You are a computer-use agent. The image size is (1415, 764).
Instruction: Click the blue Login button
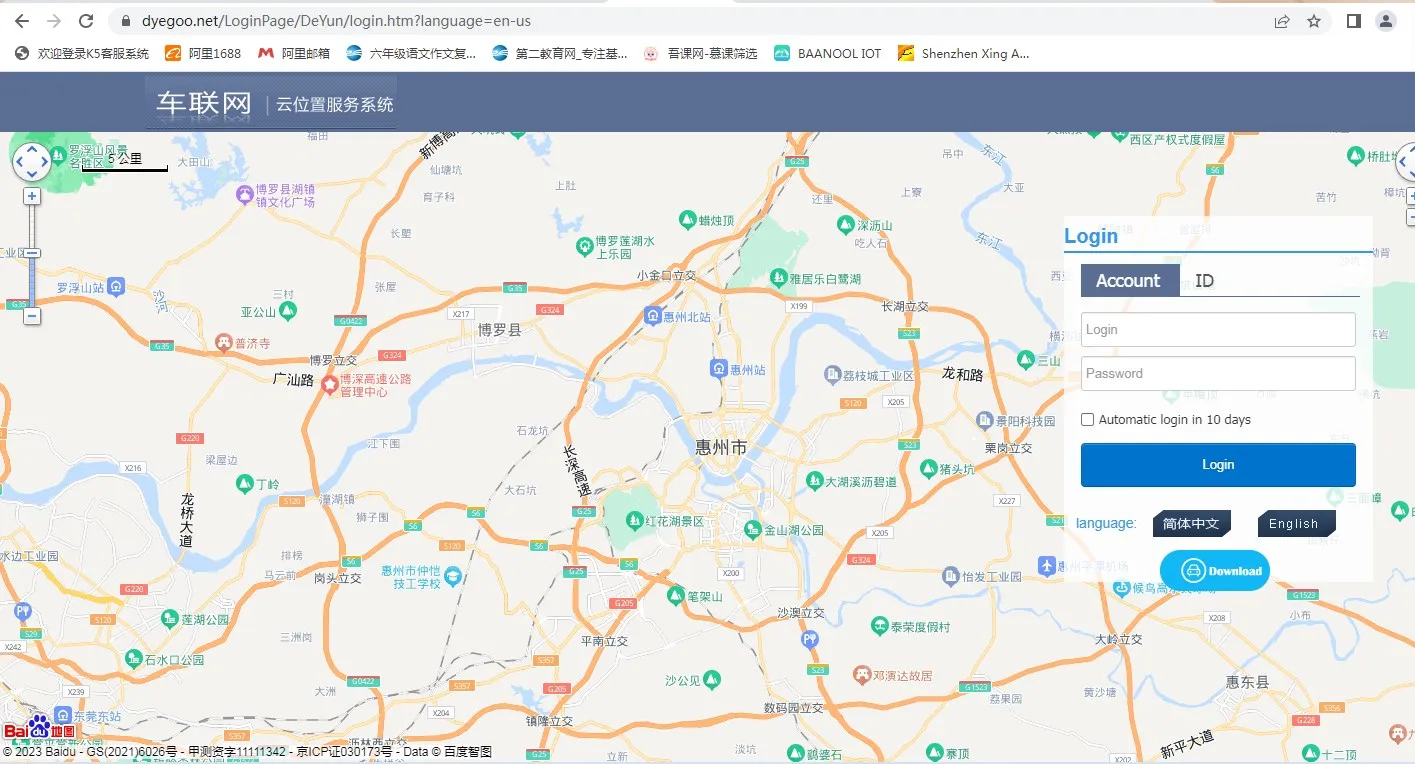(1217, 464)
